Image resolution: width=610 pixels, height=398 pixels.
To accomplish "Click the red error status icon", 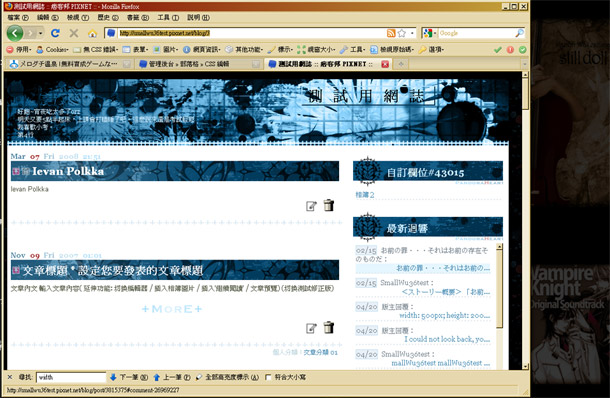I will tap(510, 49).
